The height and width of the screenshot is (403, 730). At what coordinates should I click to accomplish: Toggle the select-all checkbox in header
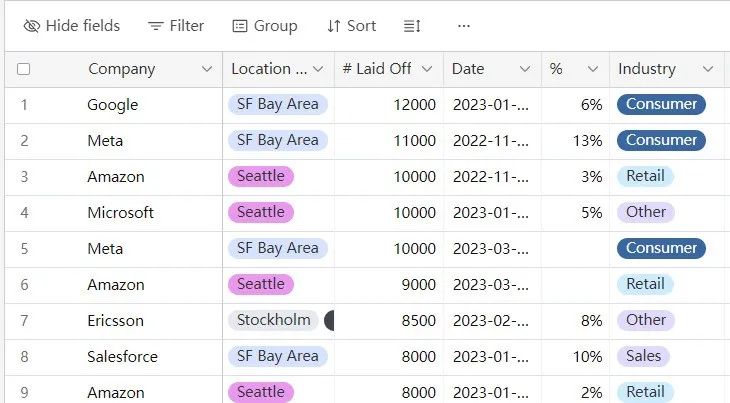click(23, 69)
